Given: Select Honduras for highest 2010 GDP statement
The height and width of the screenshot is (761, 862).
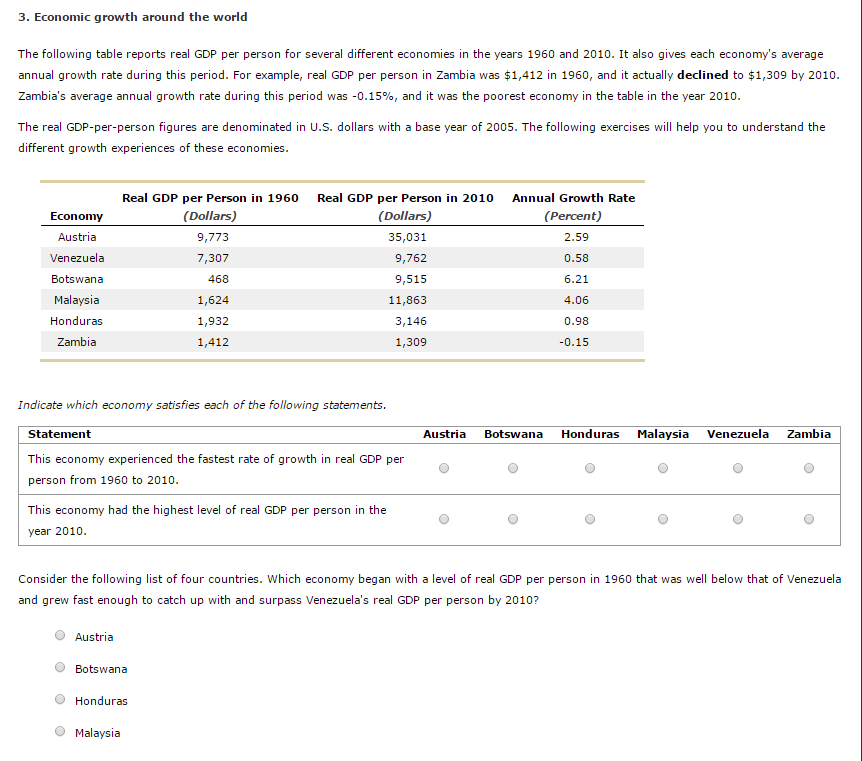Looking at the screenshot, I should click(x=590, y=518).
